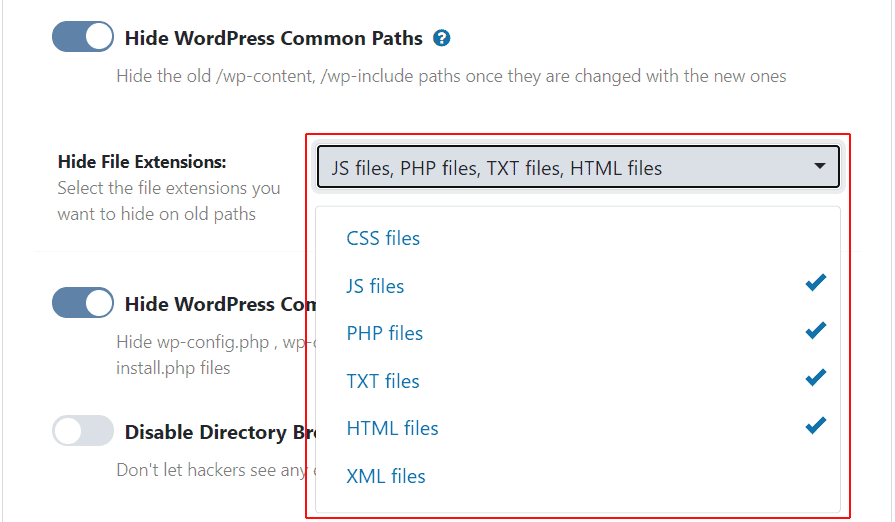Click the checkmark beside TXT files
Image resolution: width=895 pixels, height=522 pixels.
click(x=816, y=378)
